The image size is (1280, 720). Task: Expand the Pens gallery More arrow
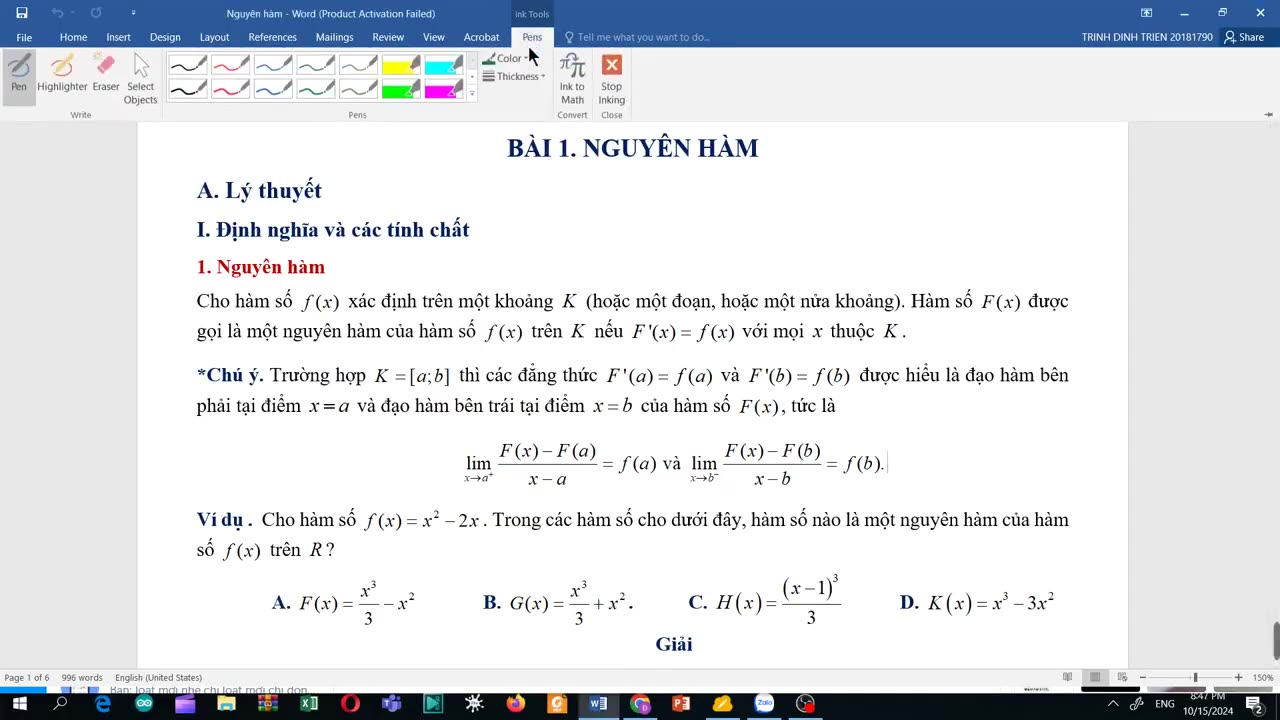[x=472, y=94]
